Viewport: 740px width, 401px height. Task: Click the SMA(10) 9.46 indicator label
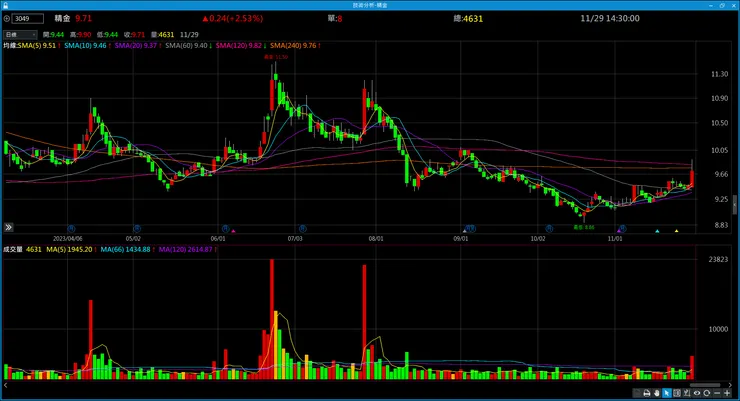click(87, 46)
